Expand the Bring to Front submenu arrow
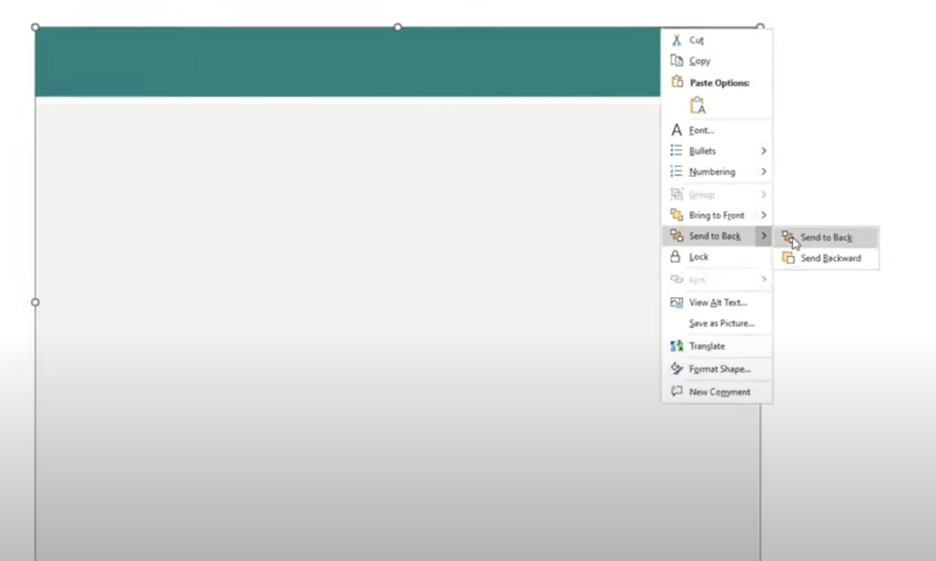The width and height of the screenshot is (936, 561). 763,215
